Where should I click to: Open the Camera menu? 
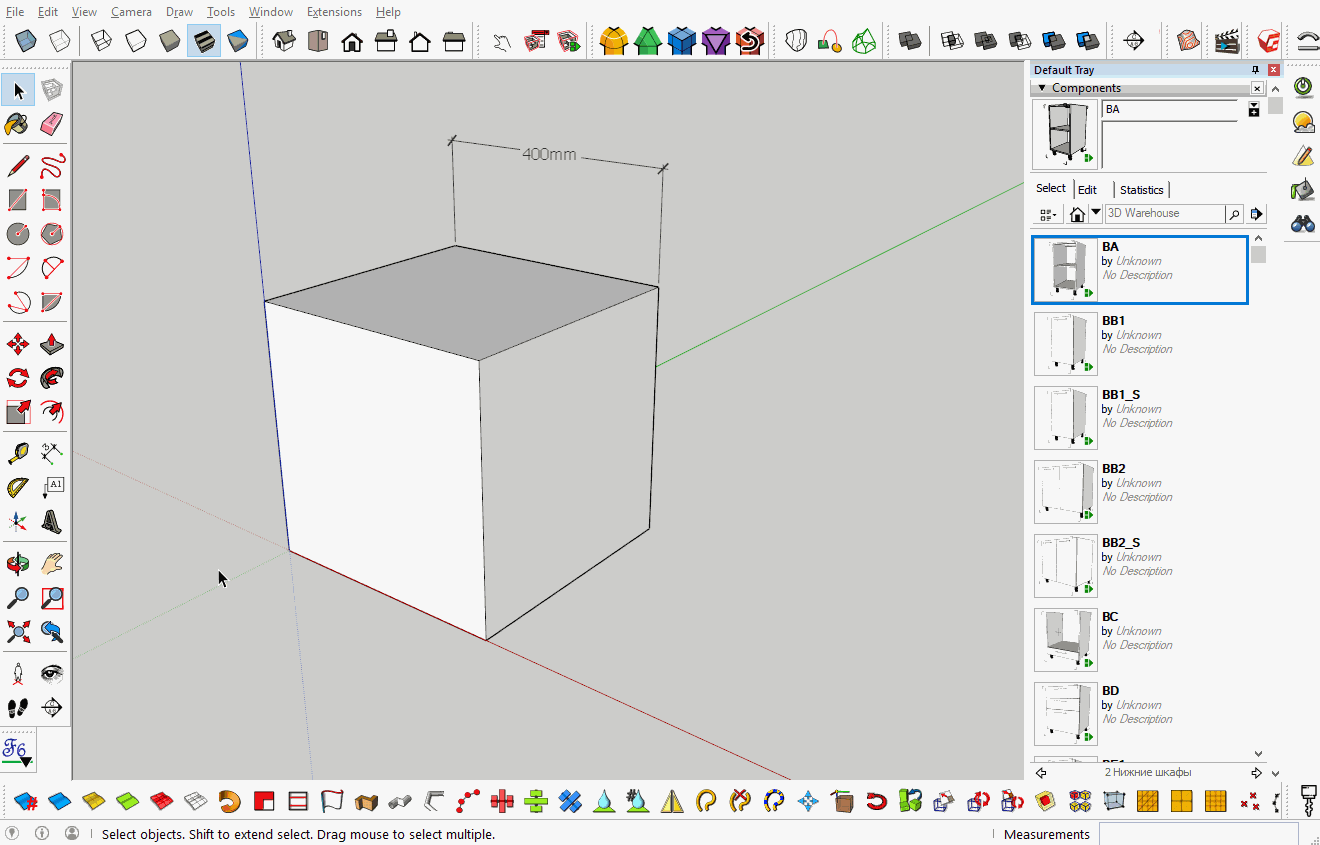tap(131, 11)
